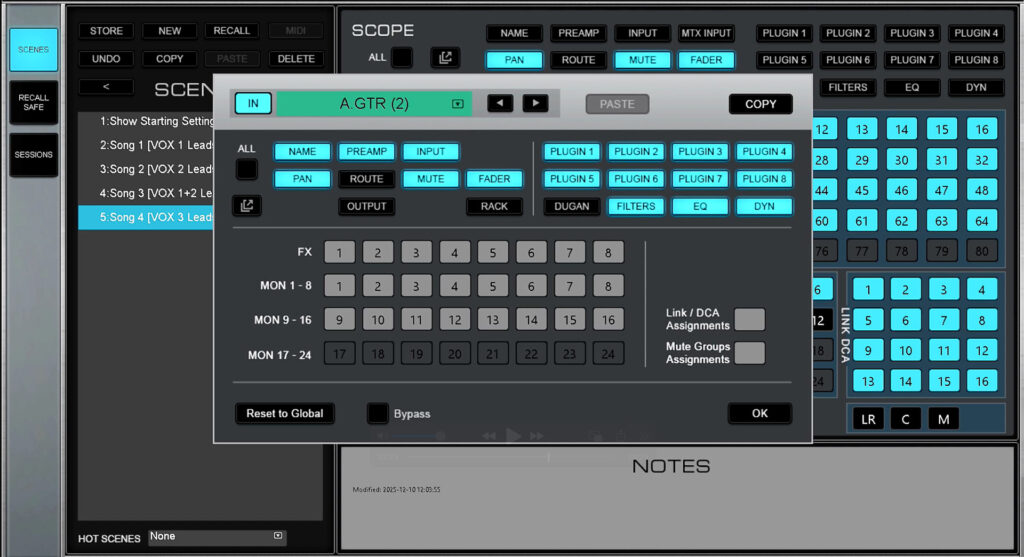Select scene 2:Song 1 [VOX 1 Lead]
Screen dimensions: 1024x557
pyautogui.click(x=146, y=145)
